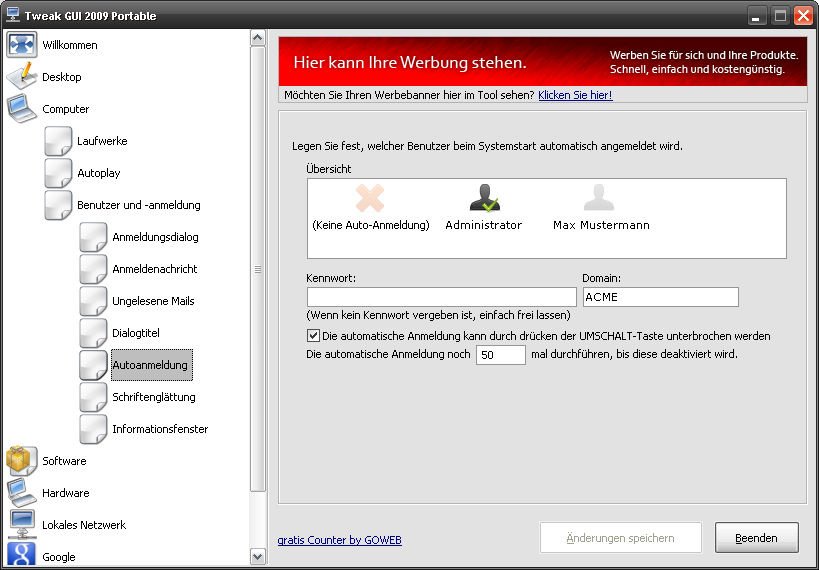Click the Desktop pencil icon
819x570 pixels.
click(21, 76)
